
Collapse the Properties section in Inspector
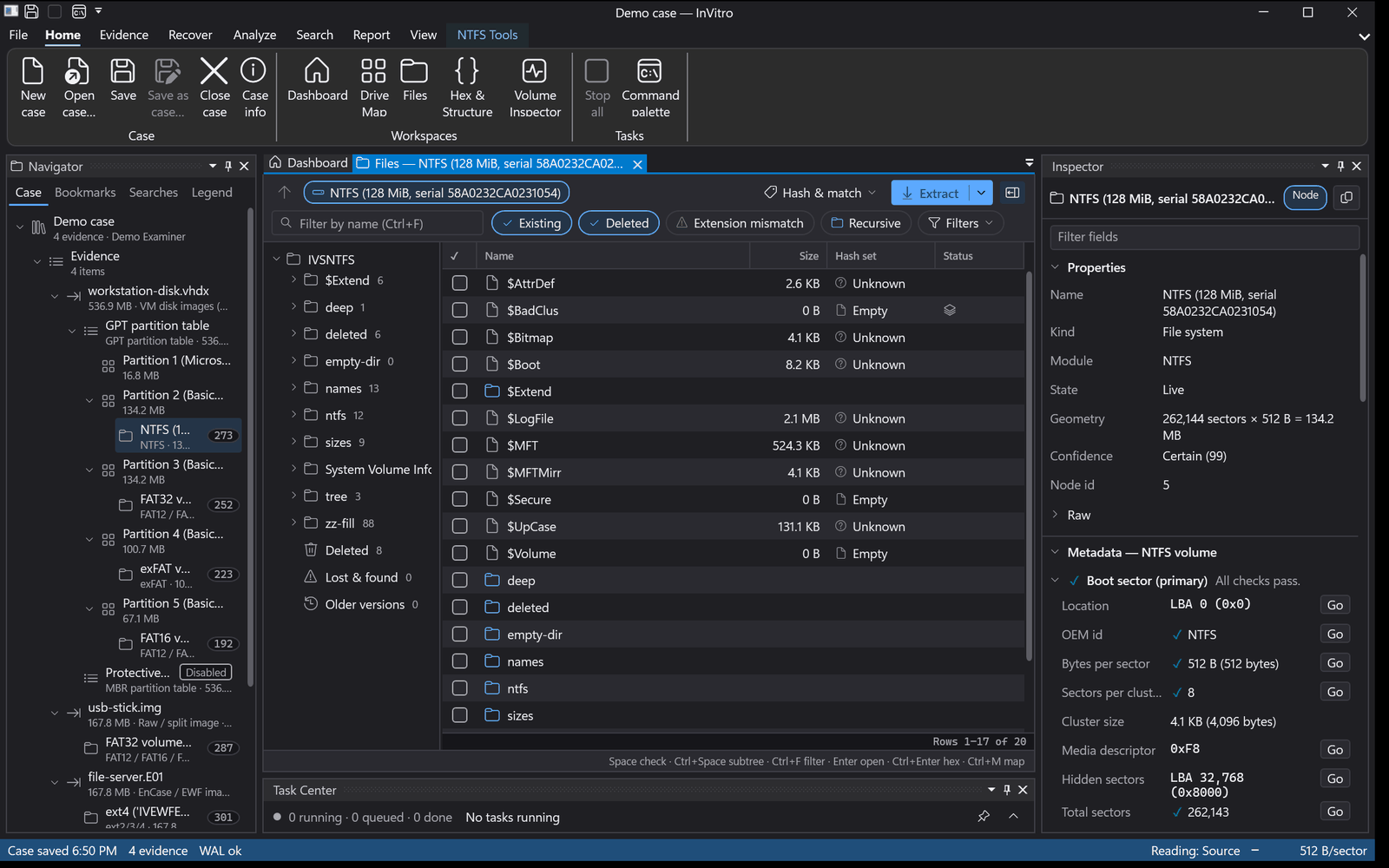coord(1056,267)
